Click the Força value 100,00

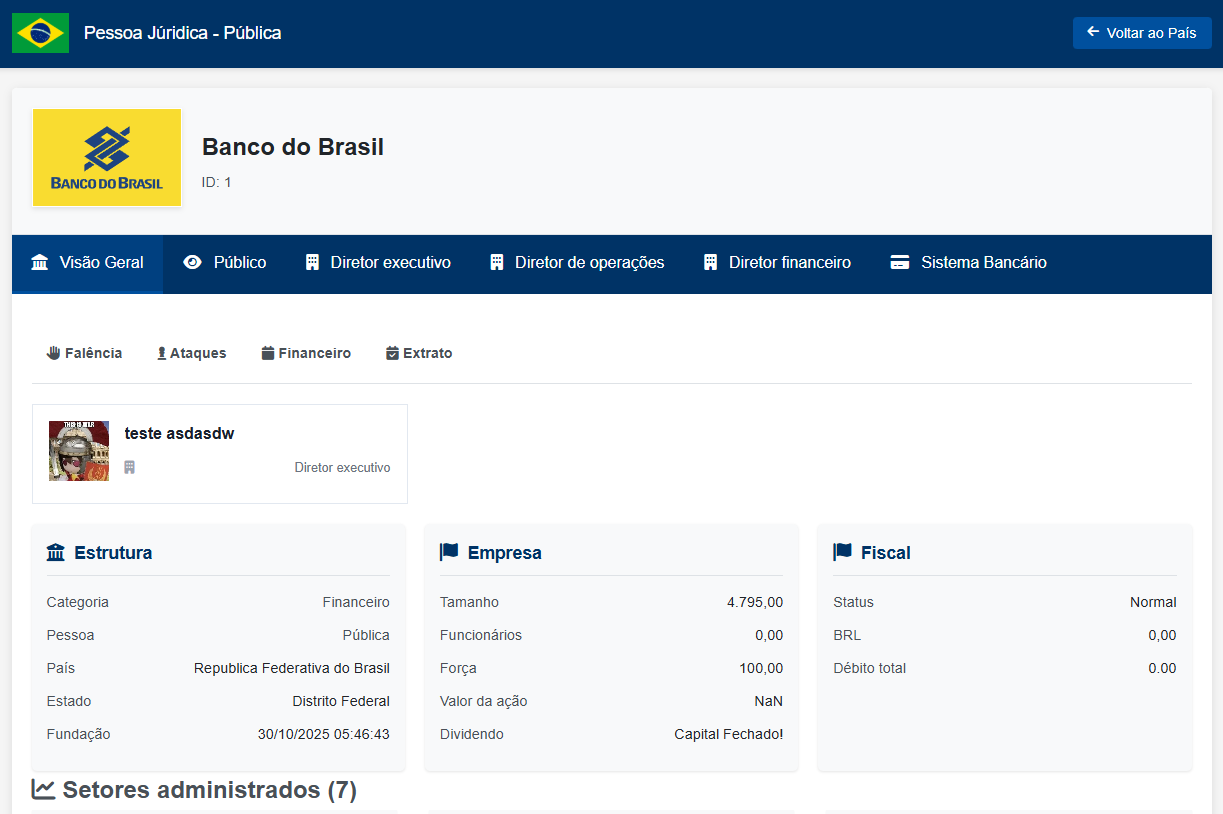(761, 668)
